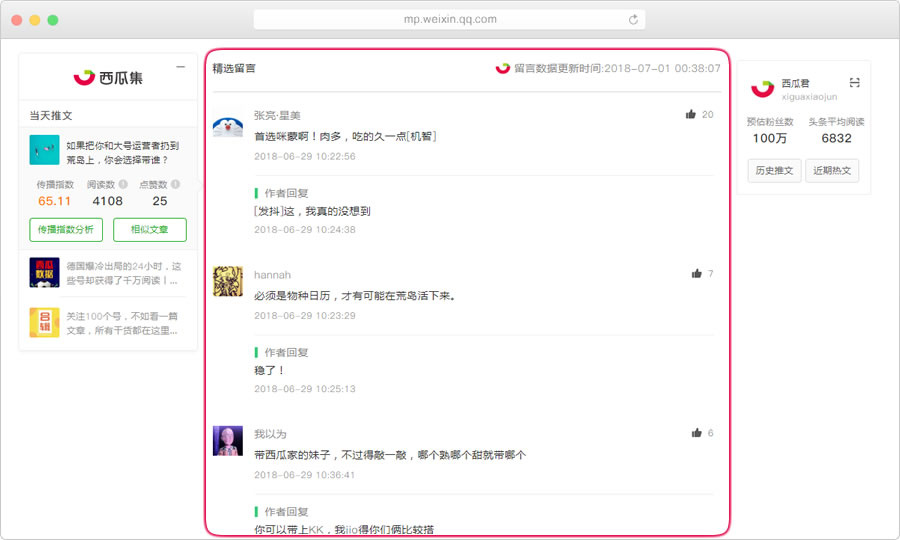Click 我以为 user avatar

point(228,441)
